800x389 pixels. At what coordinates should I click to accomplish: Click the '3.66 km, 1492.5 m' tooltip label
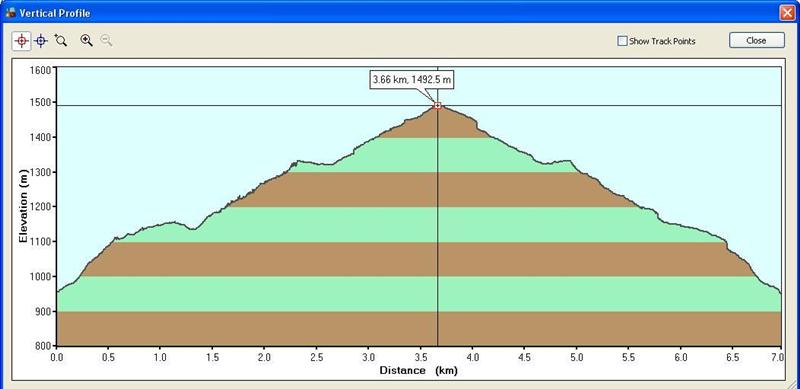[411, 80]
